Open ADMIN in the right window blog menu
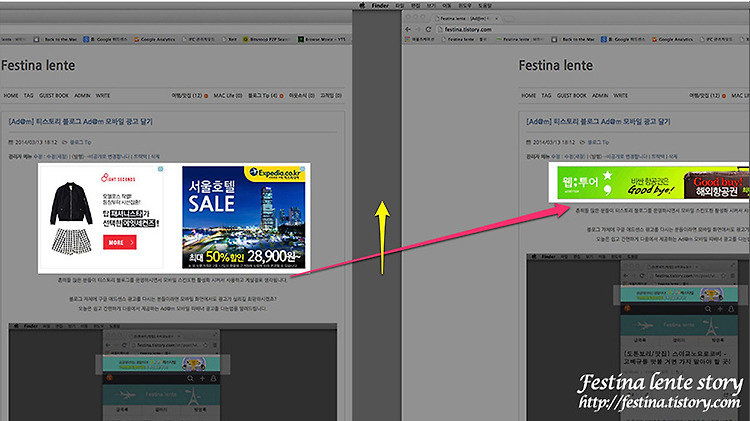 point(600,96)
